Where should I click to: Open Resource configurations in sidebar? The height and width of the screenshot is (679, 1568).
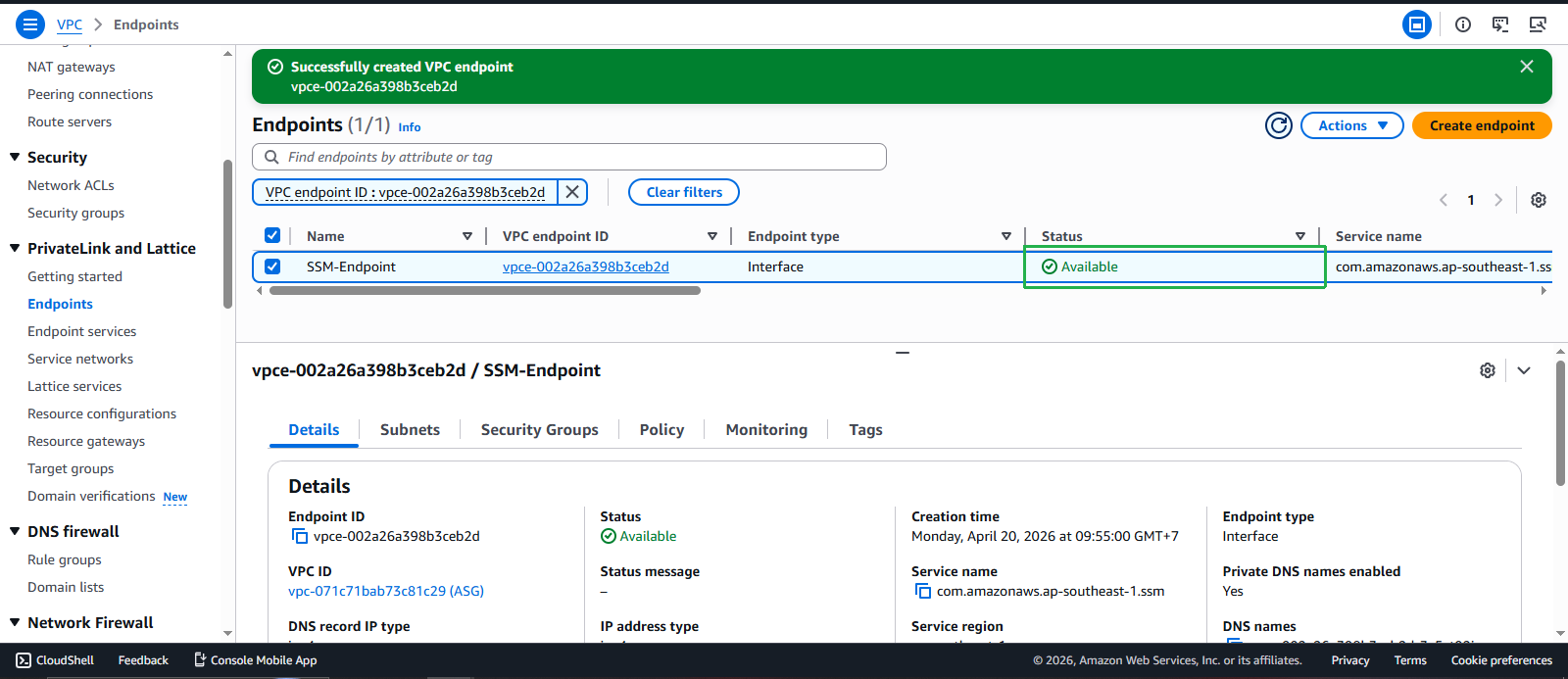(x=102, y=413)
